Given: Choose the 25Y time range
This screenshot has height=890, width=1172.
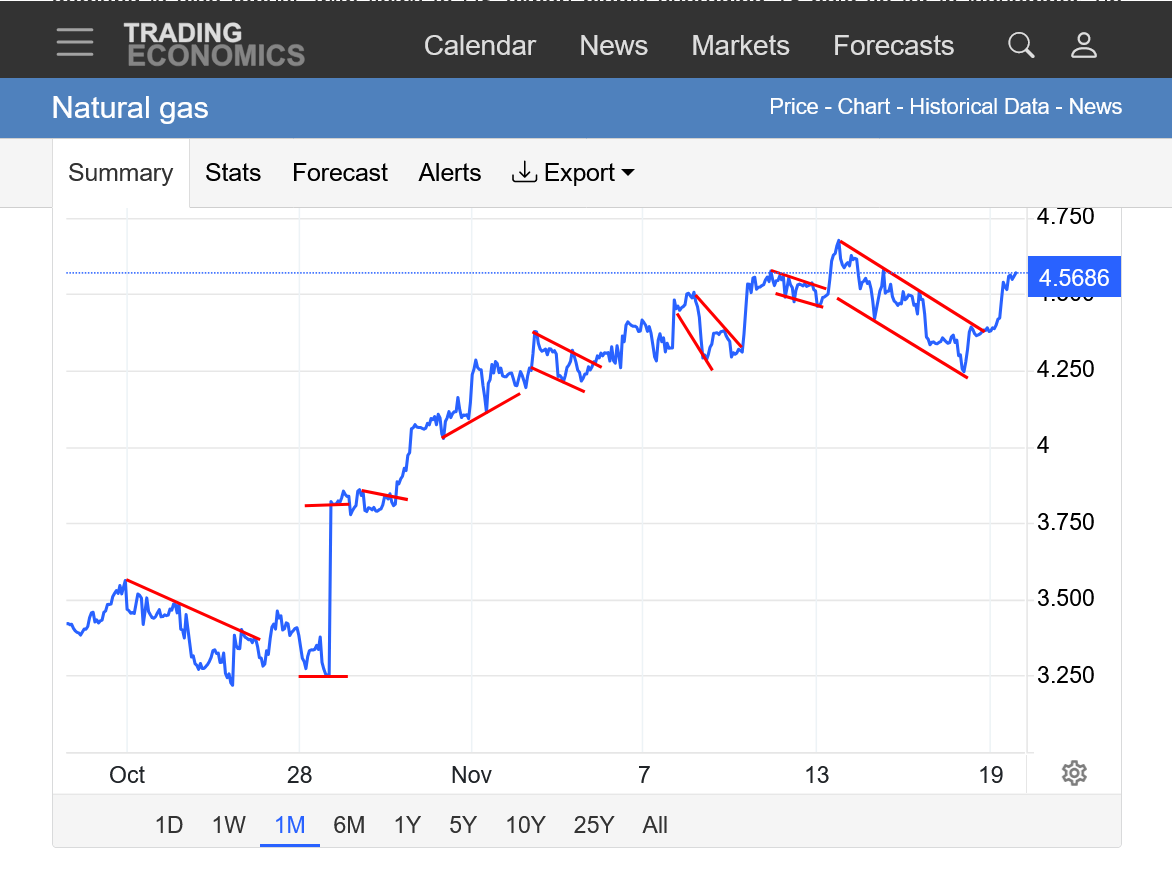Looking at the screenshot, I should tap(593, 825).
